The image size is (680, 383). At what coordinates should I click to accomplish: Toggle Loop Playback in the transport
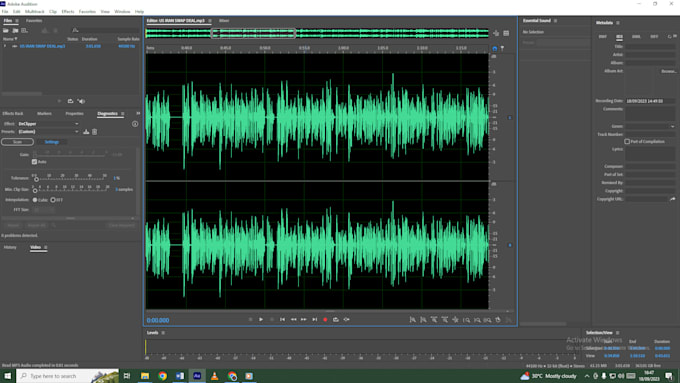(x=336, y=319)
